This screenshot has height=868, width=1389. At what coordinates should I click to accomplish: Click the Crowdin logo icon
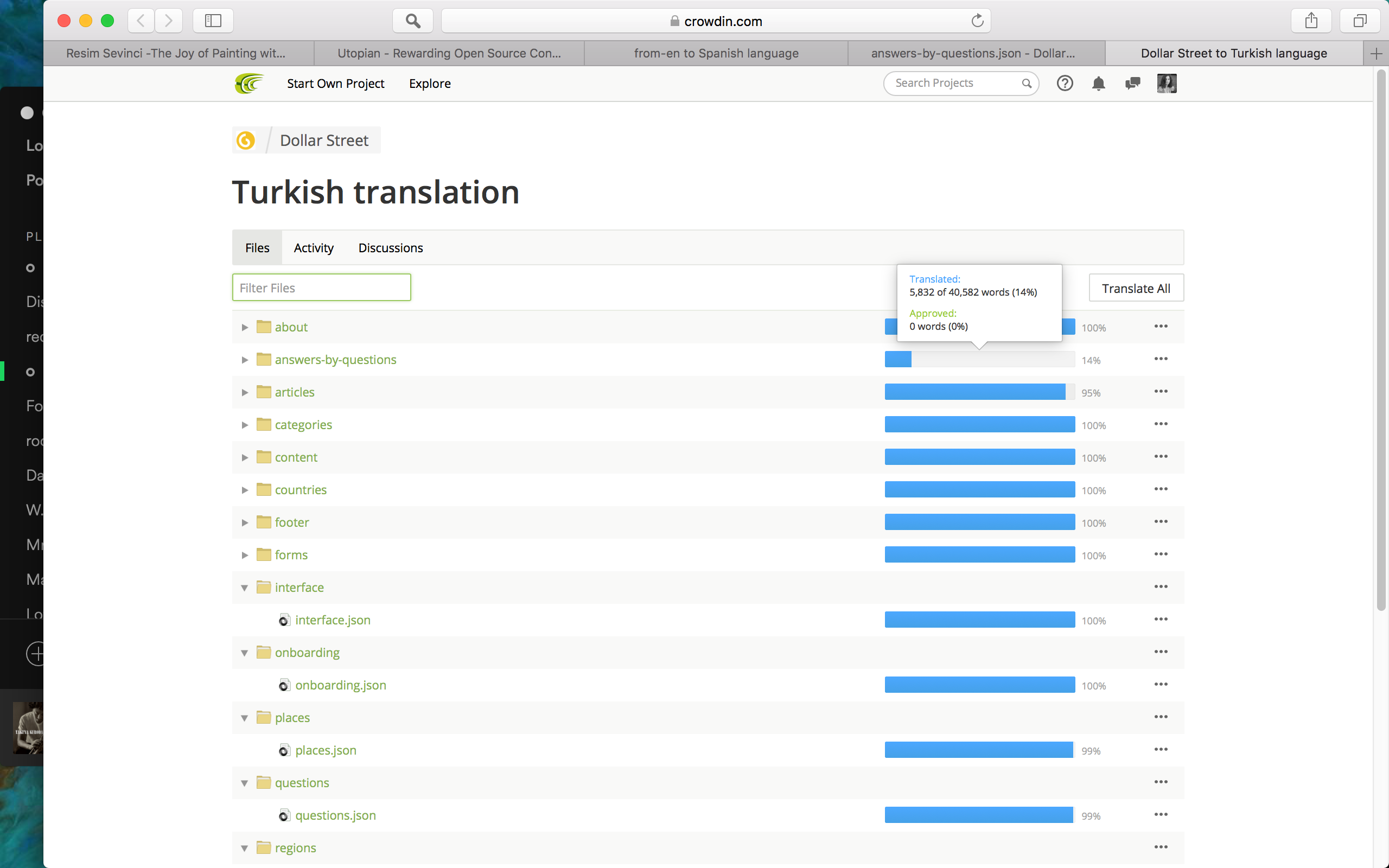(249, 83)
